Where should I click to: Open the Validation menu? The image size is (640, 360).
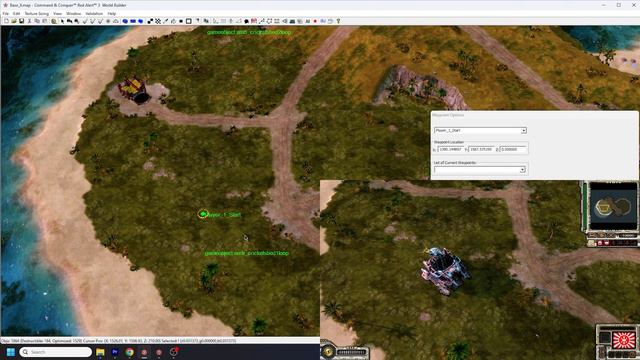pos(94,13)
